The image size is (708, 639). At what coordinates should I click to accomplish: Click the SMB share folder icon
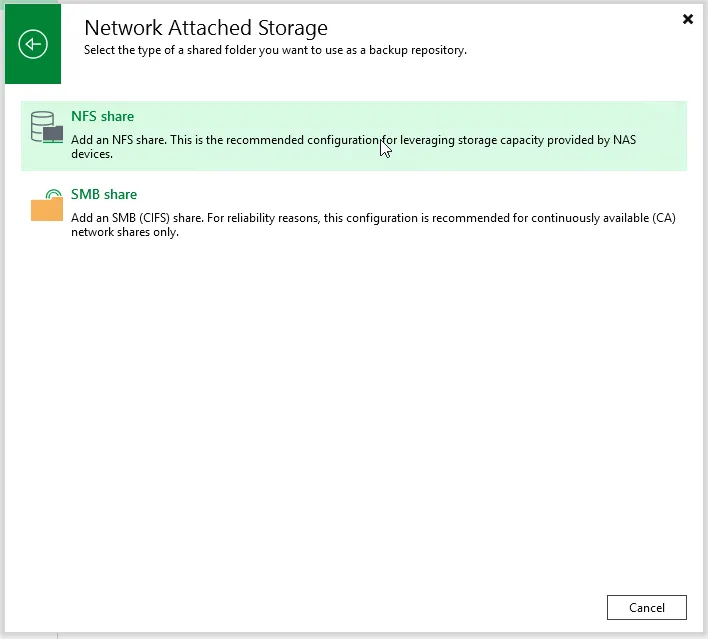[x=46, y=204]
